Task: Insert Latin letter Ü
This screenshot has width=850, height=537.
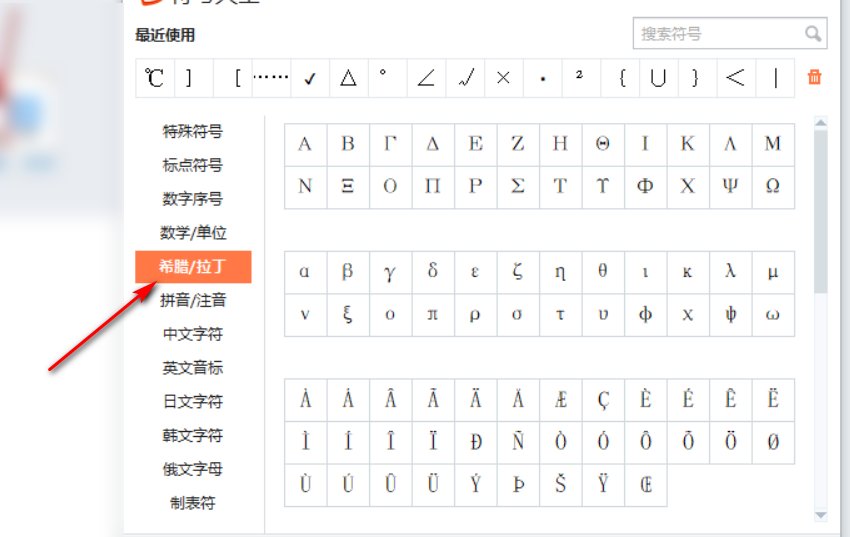Action: coord(433,484)
